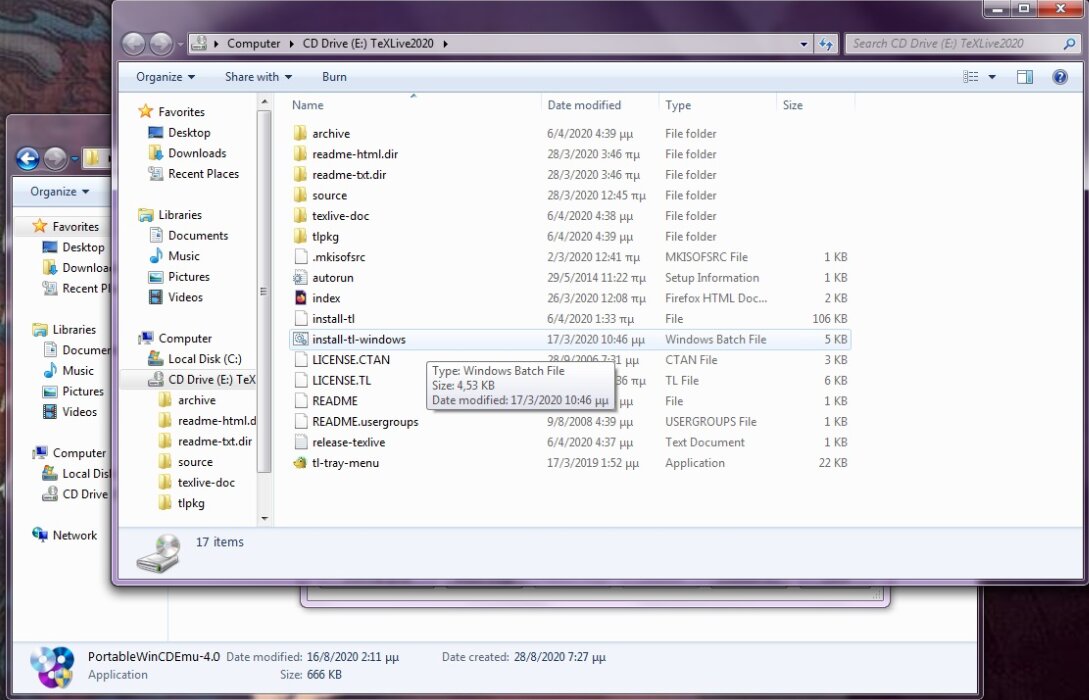This screenshot has width=1089, height=700.
Task: Open Downloads in front window navigation pane
Action: click(197, 153)
